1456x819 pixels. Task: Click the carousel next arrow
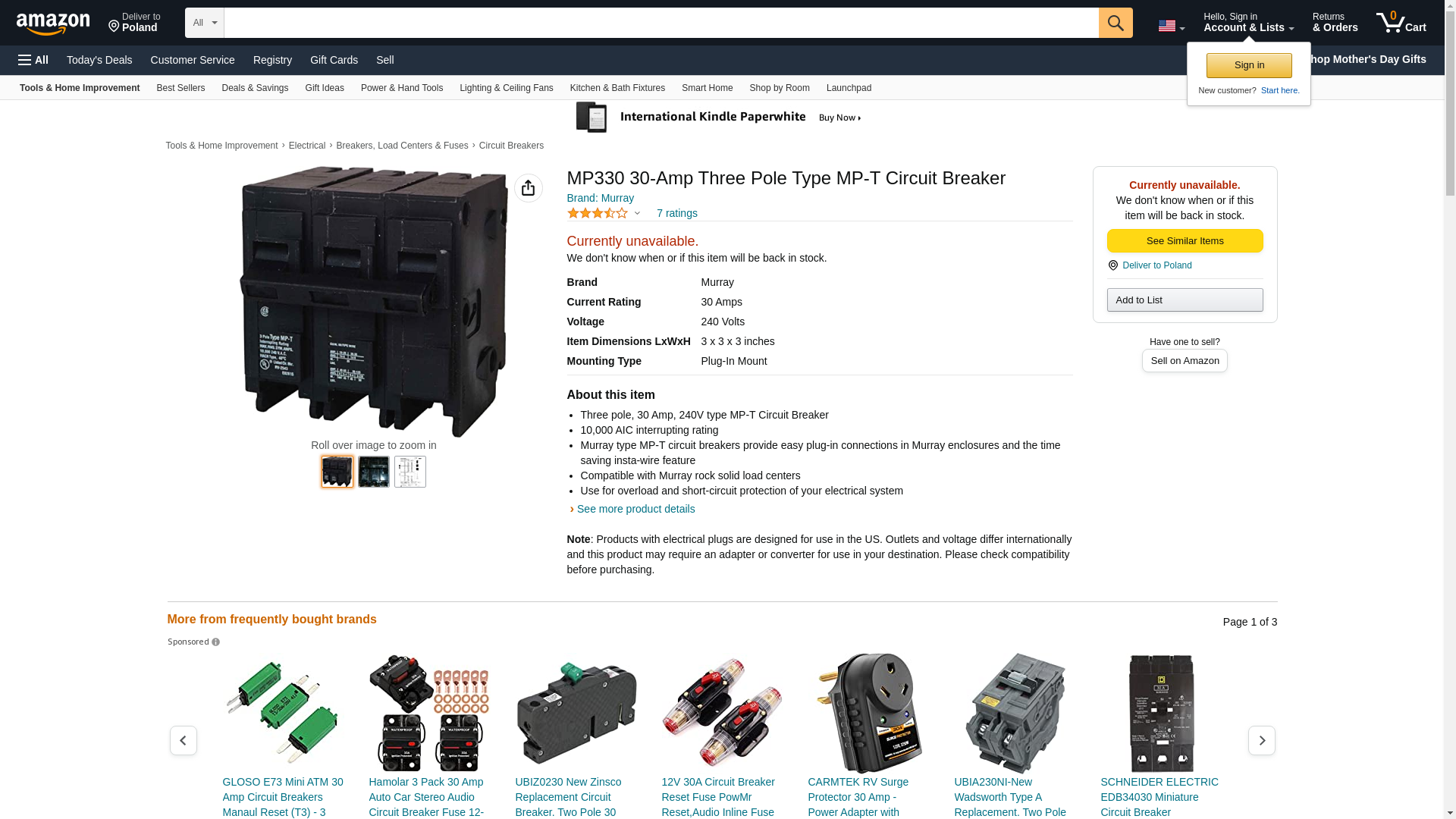pyautogui.click(x=1261, y=740)
